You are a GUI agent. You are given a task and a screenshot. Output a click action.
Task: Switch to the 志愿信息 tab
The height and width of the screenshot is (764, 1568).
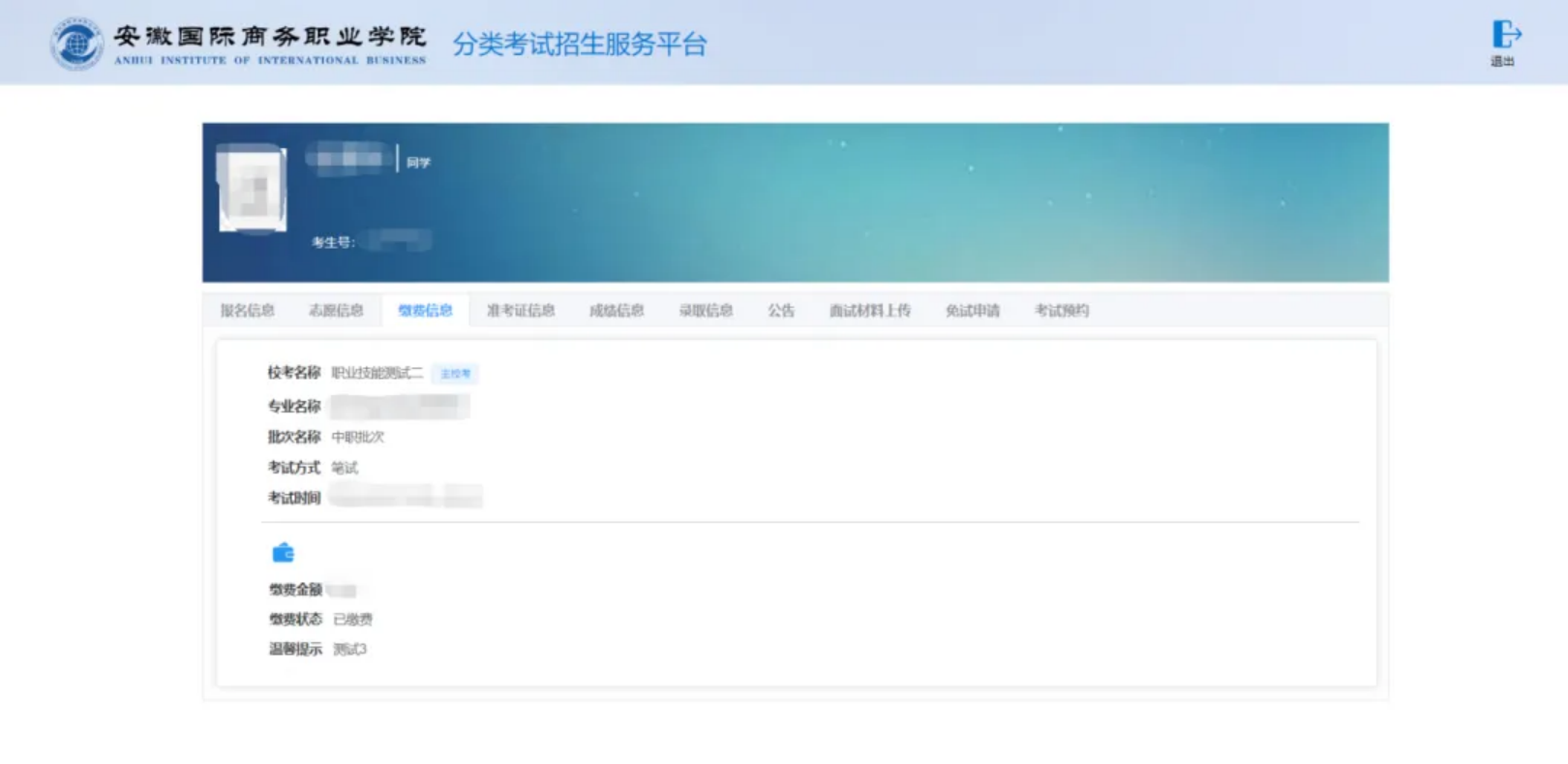click(336, 311)
